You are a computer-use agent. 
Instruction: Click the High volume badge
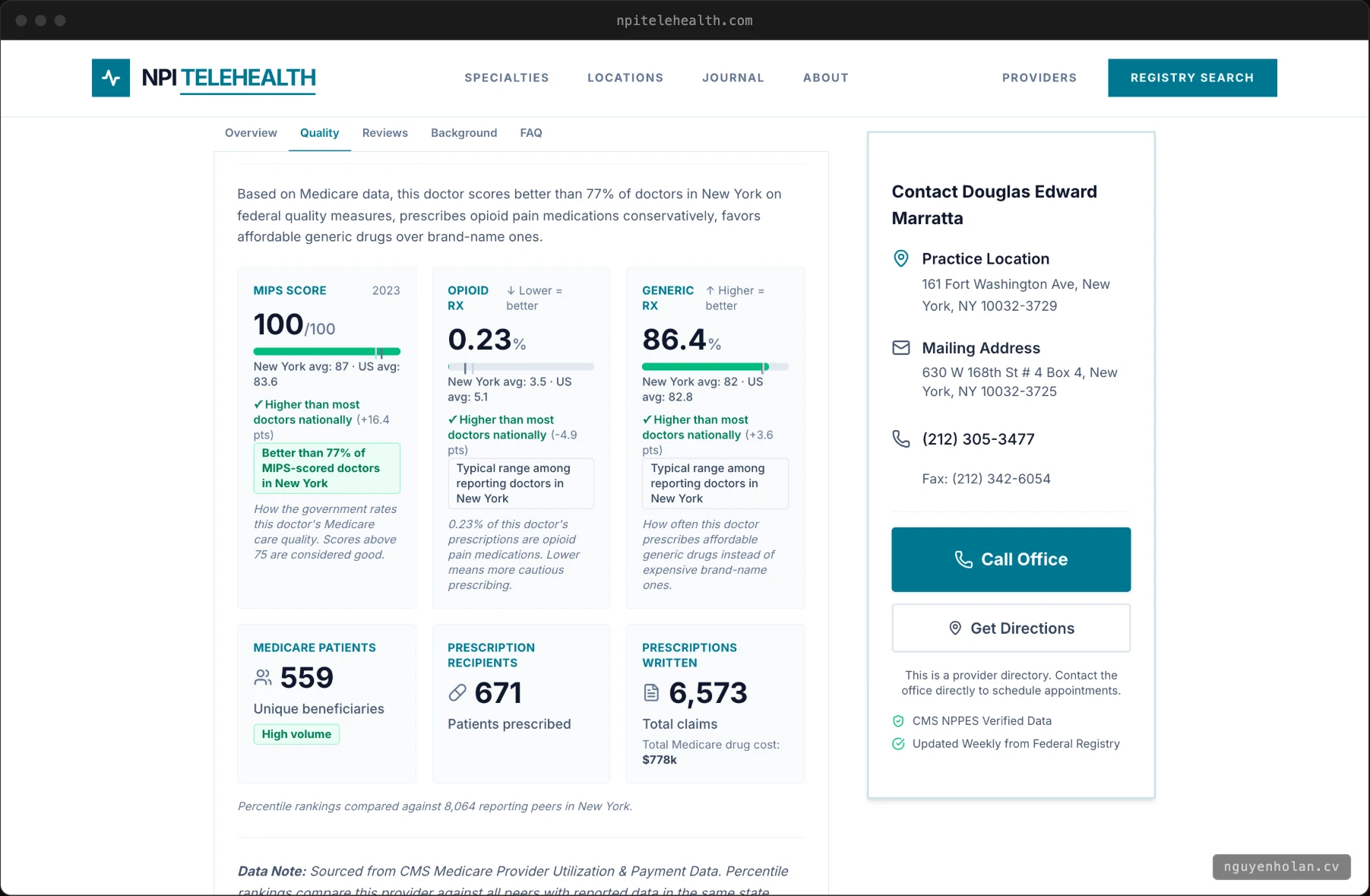(296, 734)
